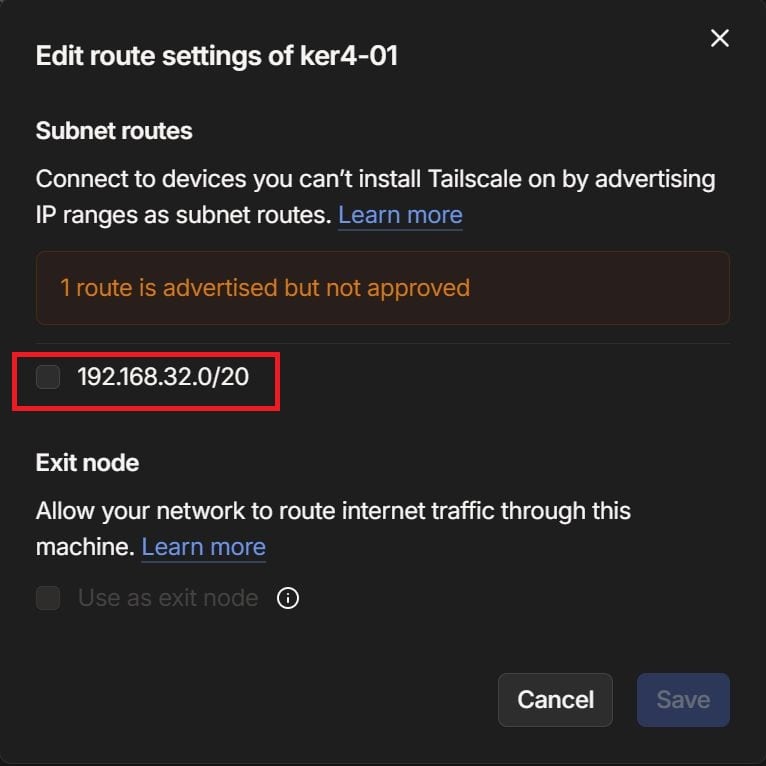The width and height of the screenshot is (766, 766).
Task: Click the info icon beside exit node
Action: tap(288, 599)
